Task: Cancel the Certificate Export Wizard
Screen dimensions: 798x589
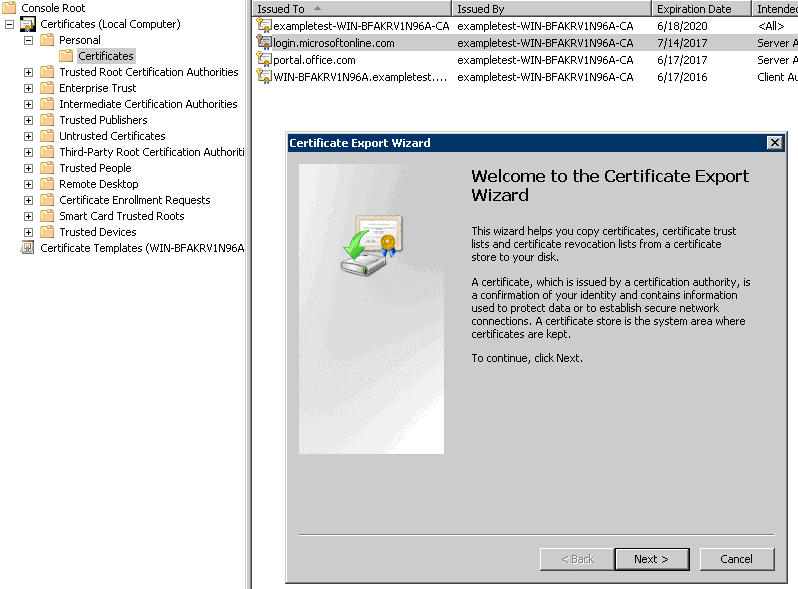Action: [x=737, y=559]
